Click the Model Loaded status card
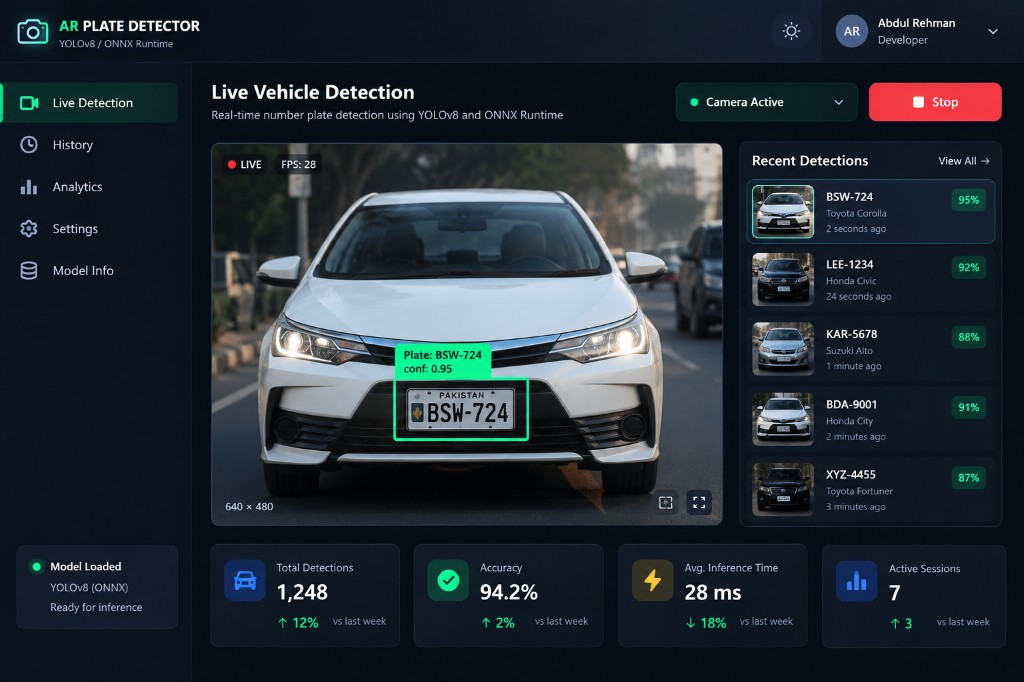This screenshot has width=1024, height=682. tap(97, 587)
